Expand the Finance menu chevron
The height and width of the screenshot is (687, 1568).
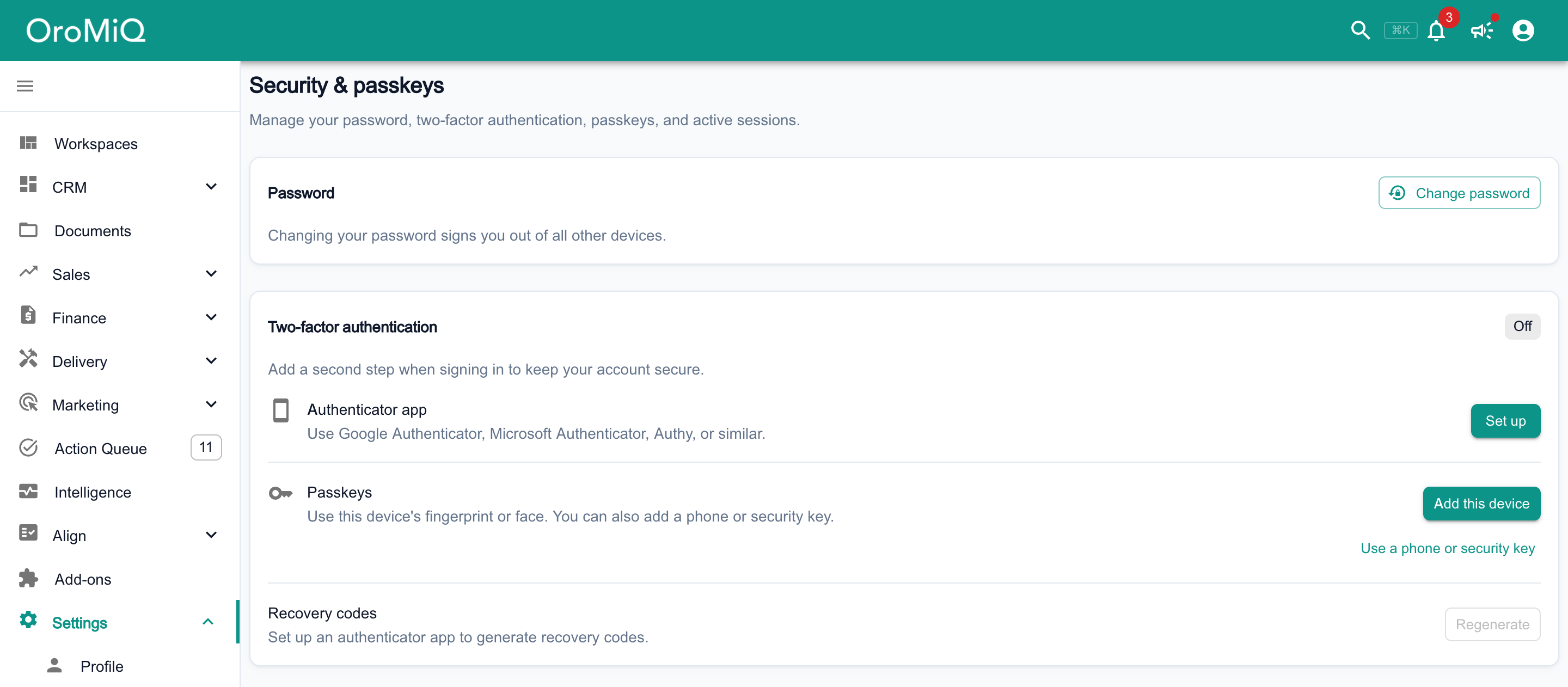211,317
